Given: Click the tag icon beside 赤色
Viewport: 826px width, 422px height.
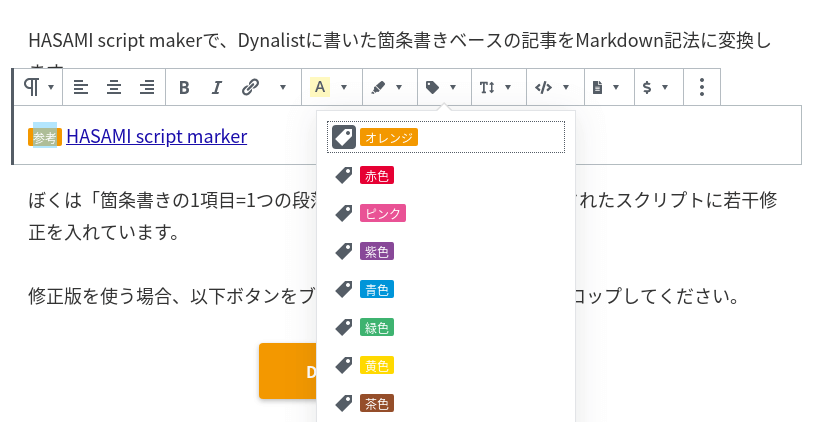Looking at the screenshot, I should click(344, 175).
